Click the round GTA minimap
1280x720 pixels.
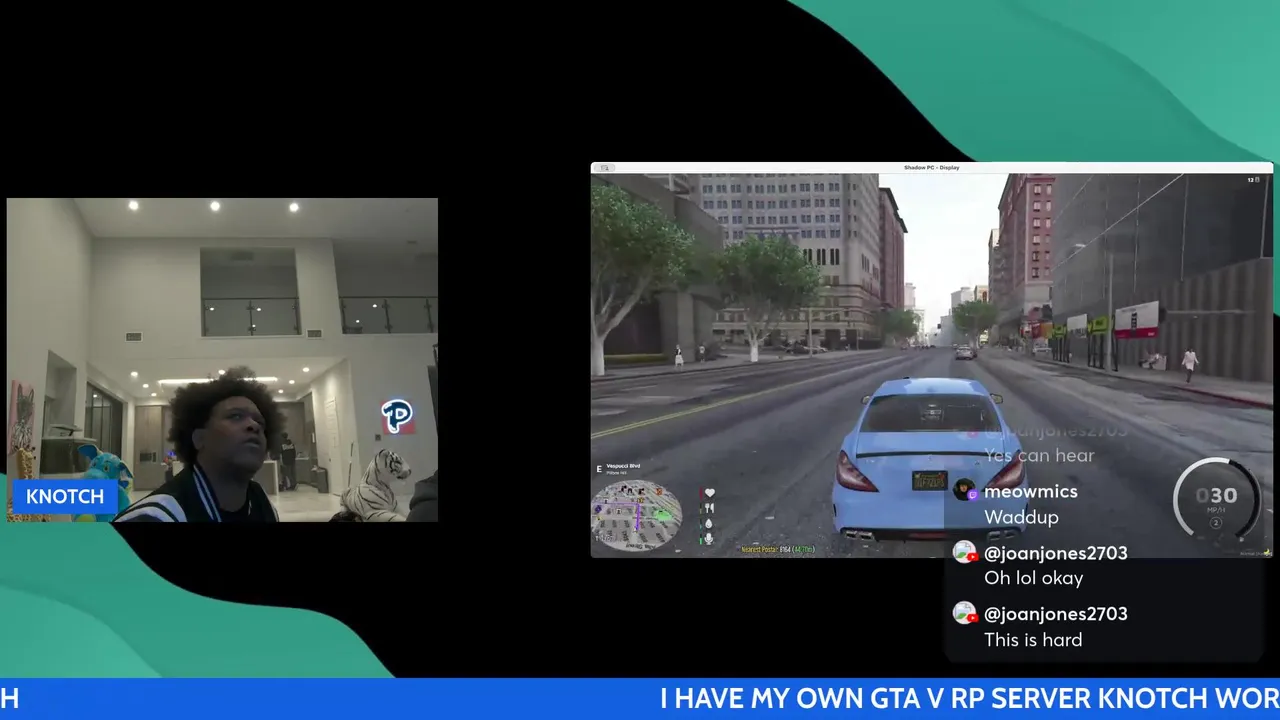[x=637, y=515]
